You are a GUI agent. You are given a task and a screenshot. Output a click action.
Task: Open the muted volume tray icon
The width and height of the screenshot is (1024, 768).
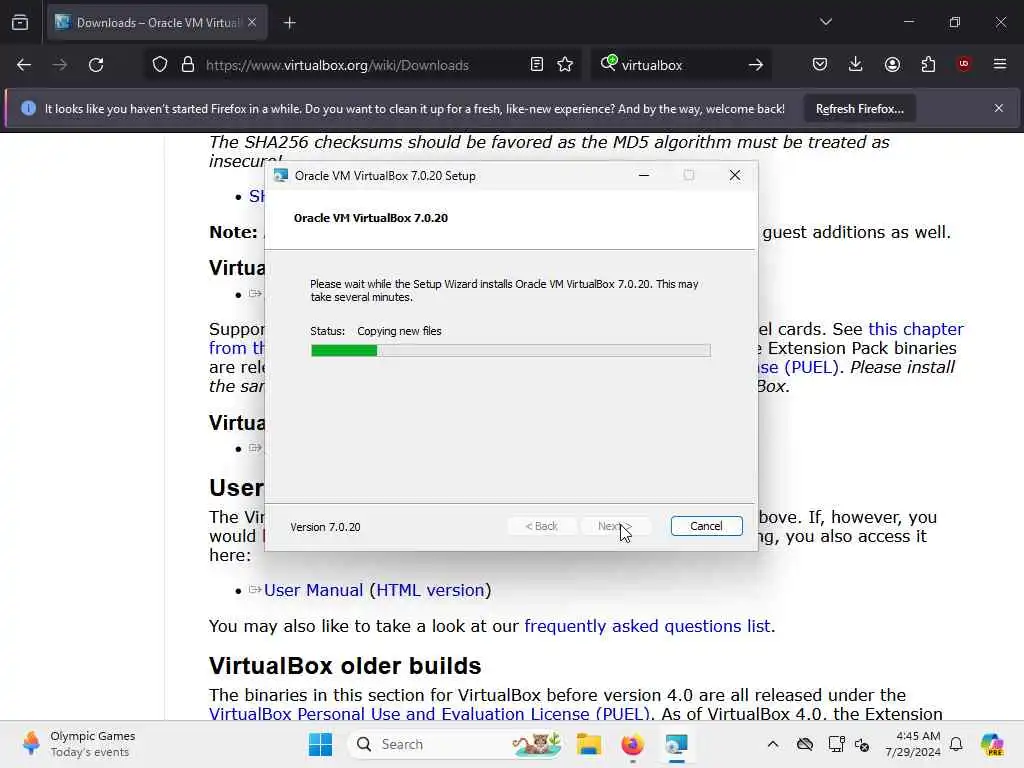coord(862,744)
